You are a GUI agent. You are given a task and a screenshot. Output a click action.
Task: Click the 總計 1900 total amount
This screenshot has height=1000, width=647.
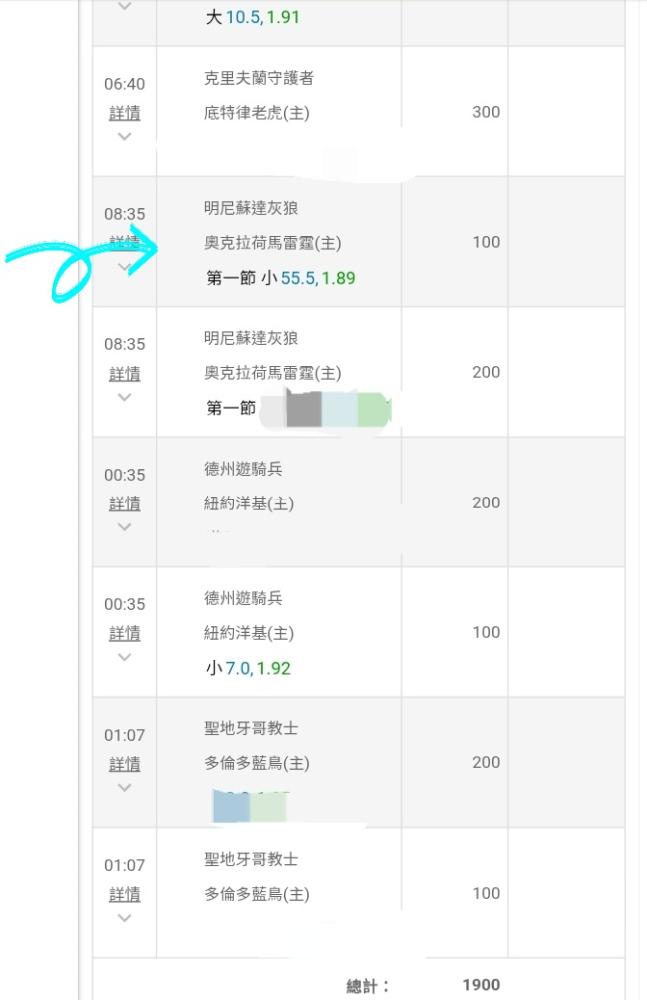(481, 985)
